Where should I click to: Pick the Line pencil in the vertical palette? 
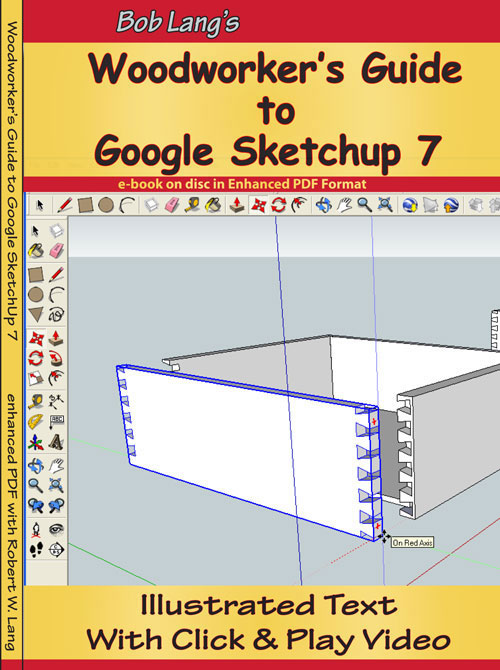tap(56, 274)
